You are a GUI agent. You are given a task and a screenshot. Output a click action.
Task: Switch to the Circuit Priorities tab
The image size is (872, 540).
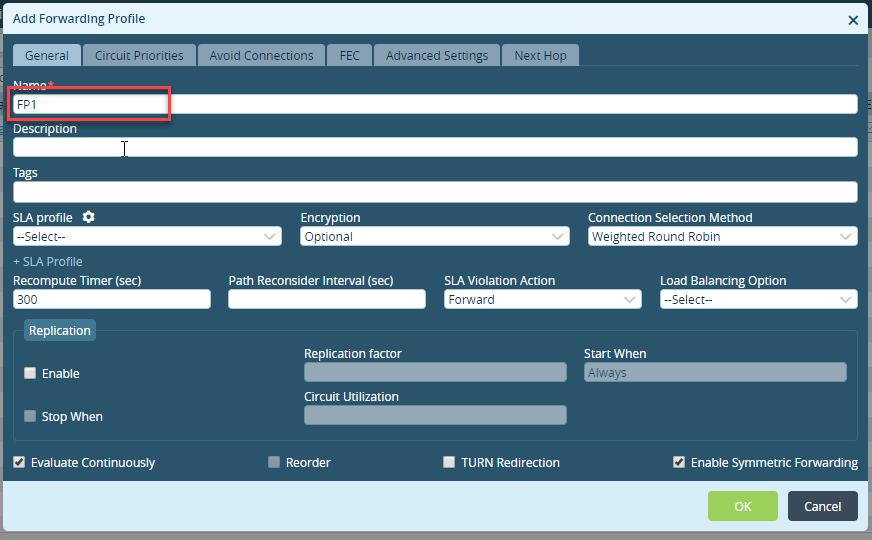click(139, 56)
